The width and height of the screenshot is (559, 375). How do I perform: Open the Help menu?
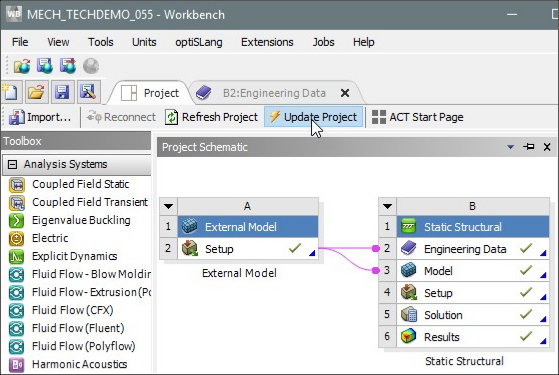coord(363,42)
